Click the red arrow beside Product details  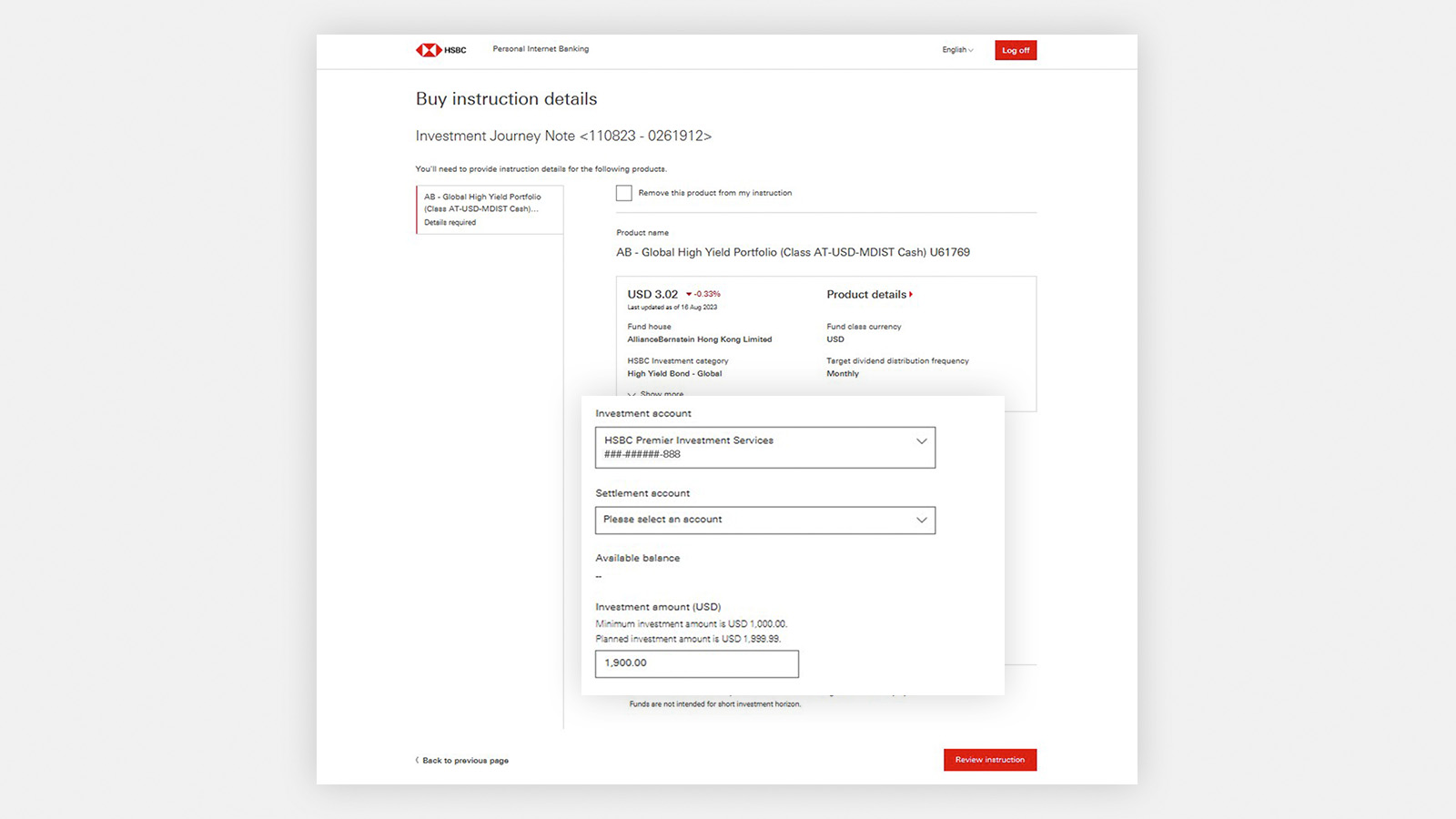pos(911,294)
